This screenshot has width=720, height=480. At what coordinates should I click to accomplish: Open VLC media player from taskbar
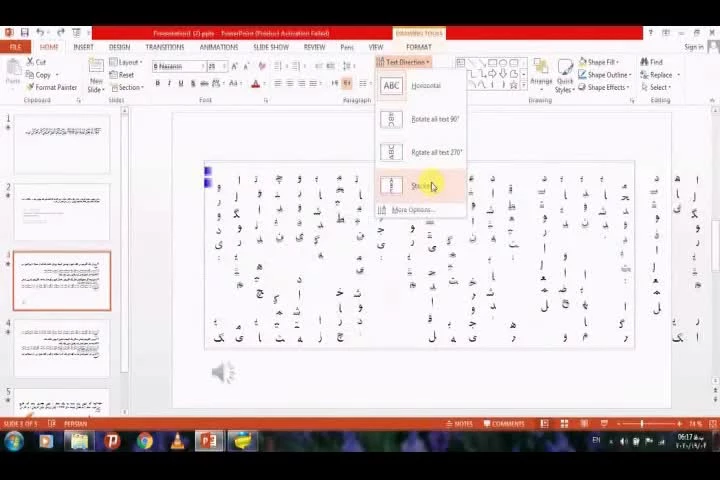pos(176,441)
